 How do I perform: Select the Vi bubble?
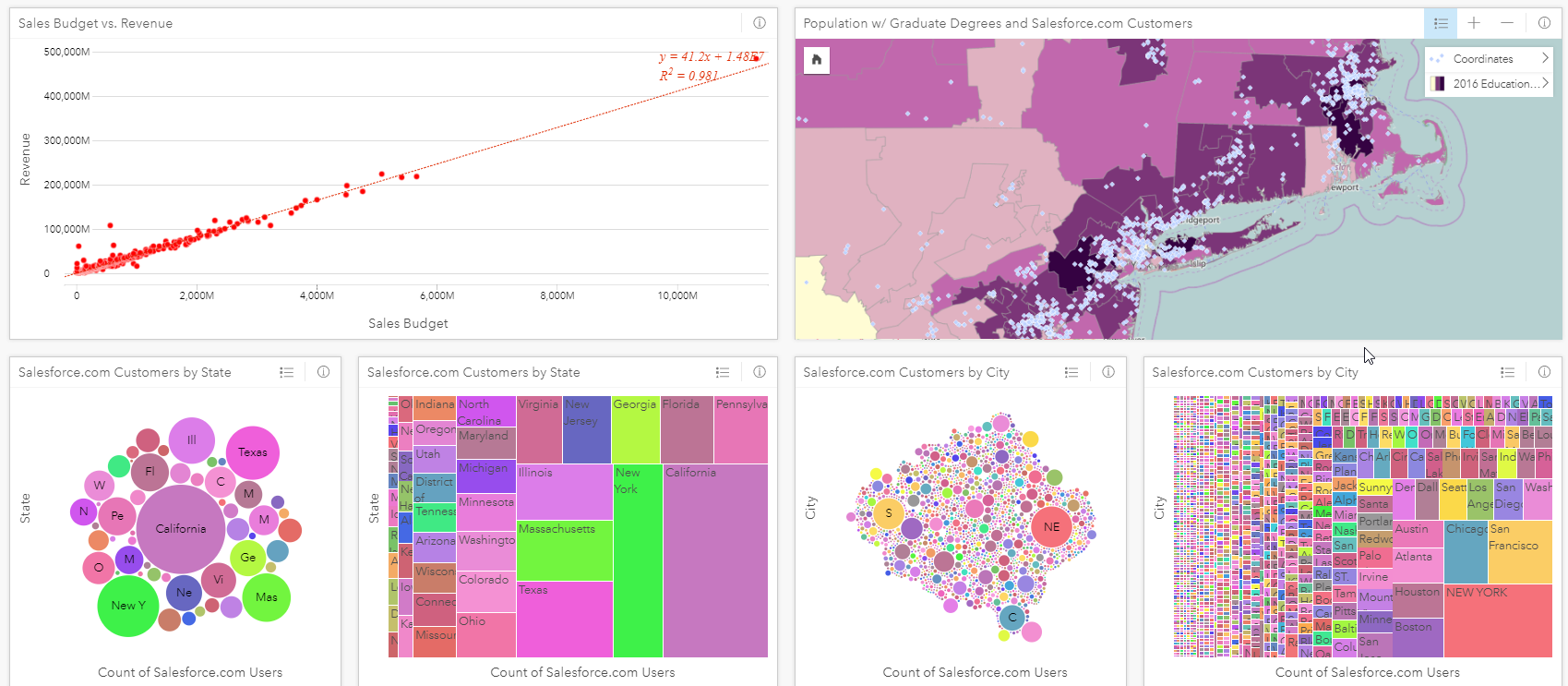click(x=219, y=580)
